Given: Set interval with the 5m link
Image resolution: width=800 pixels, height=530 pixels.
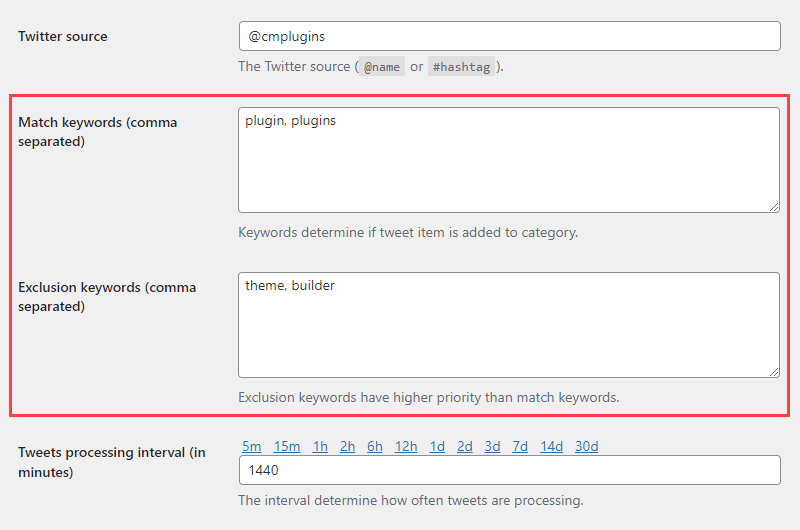Looking at the screenshot, I should point(251,446).
